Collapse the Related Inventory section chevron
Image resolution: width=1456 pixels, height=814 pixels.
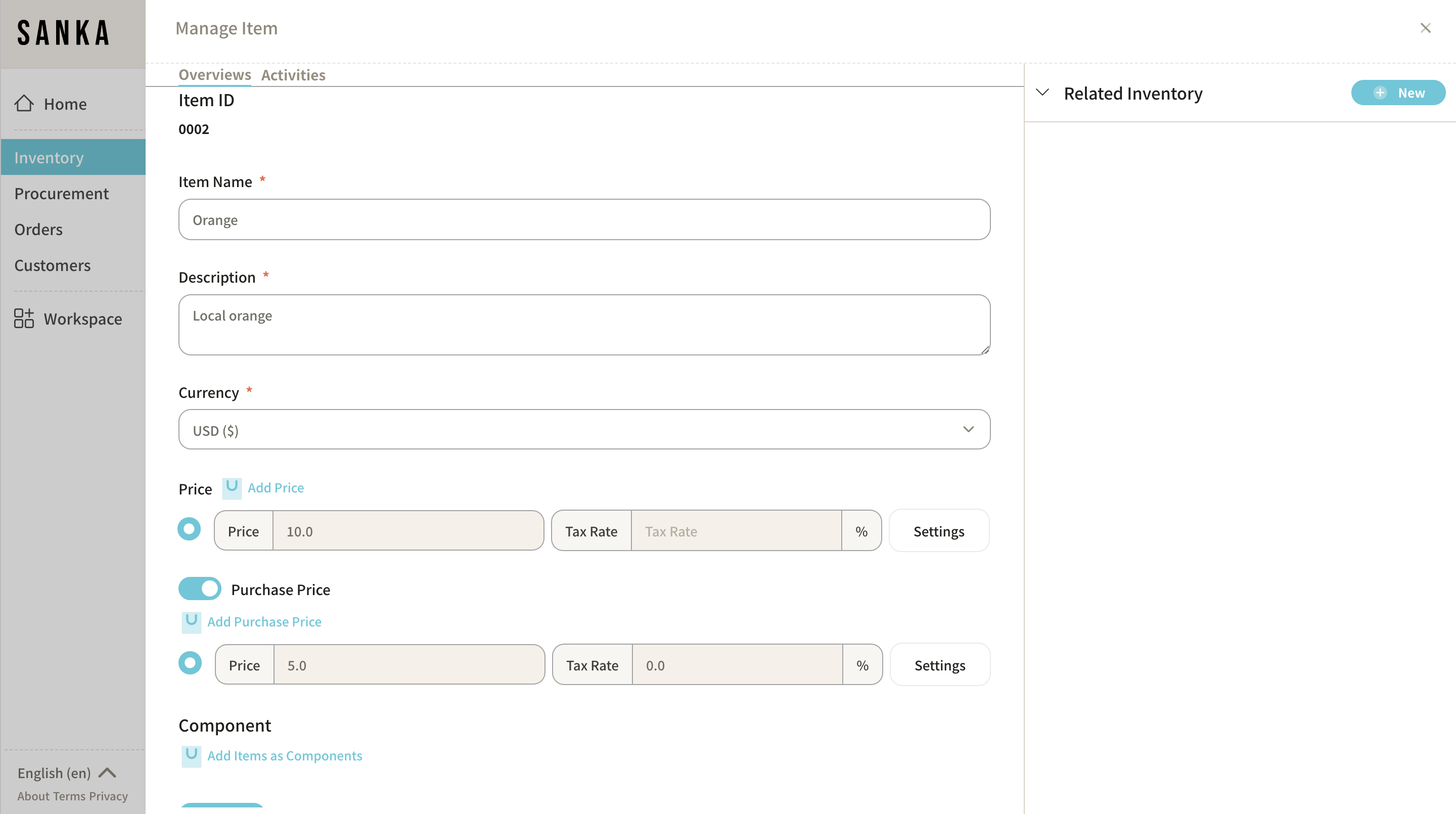pyautogui.click(x=1042, y=92)
